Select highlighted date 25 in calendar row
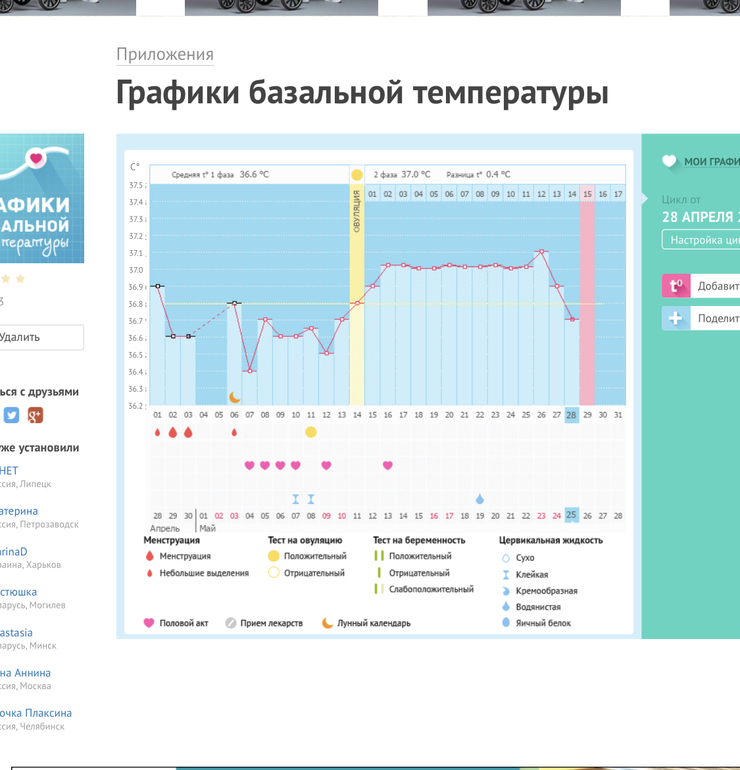This screenshot has height=770, width=740. tap(572, 516)
